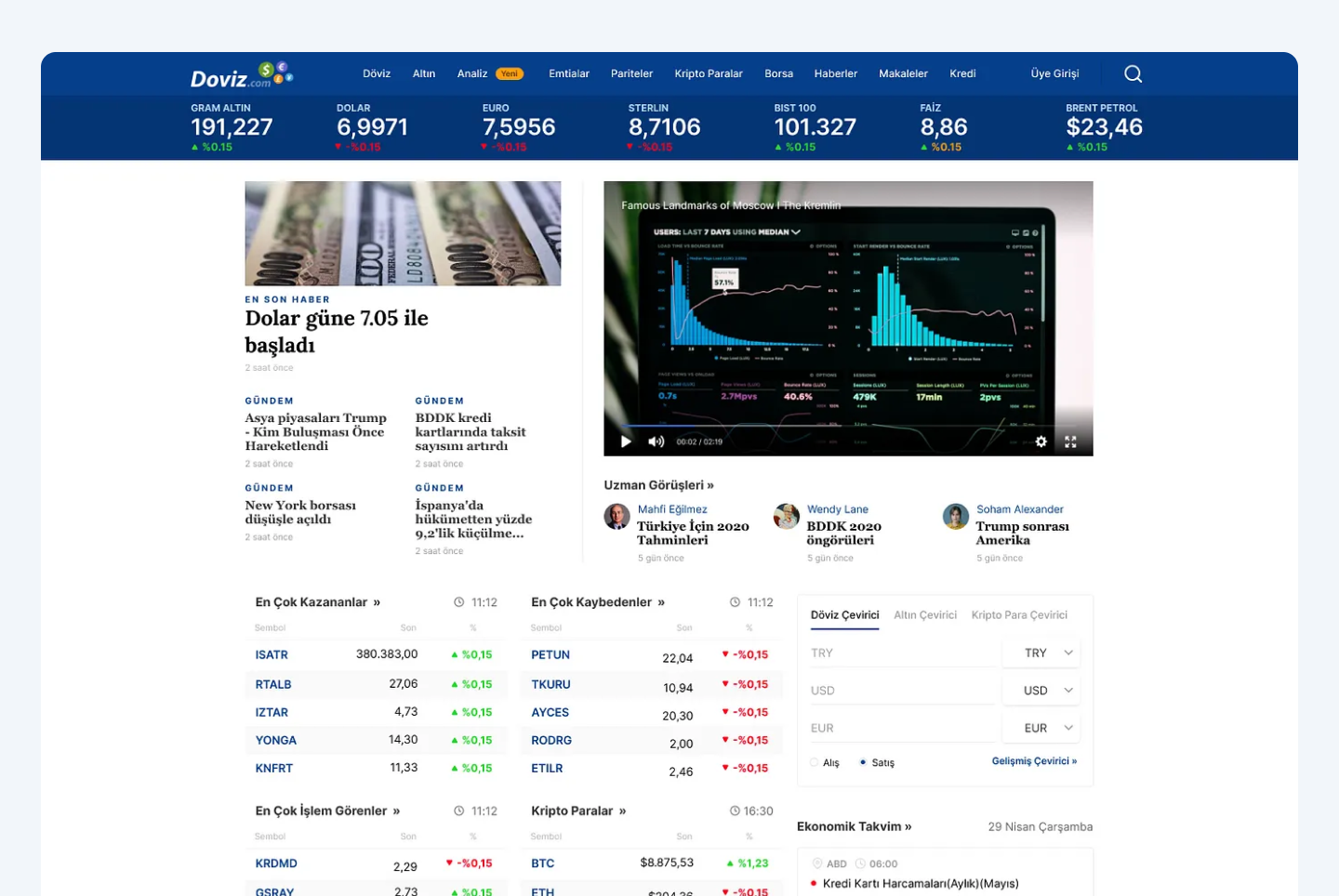Click Mahfi Eğilmez's avatar photo
The height and width of the screenshot is (896, 1339).
click(x=616, y=517)
